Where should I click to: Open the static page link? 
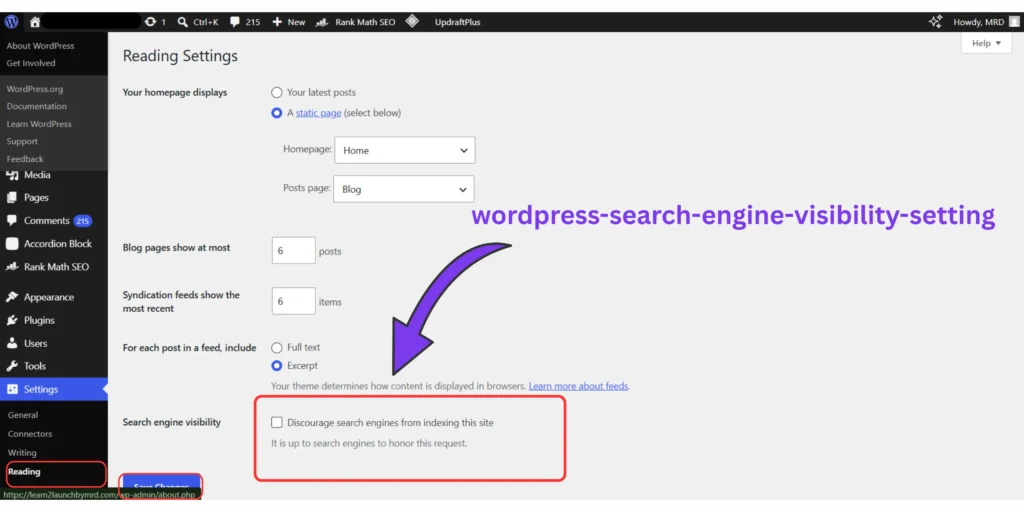click(319, 113)
